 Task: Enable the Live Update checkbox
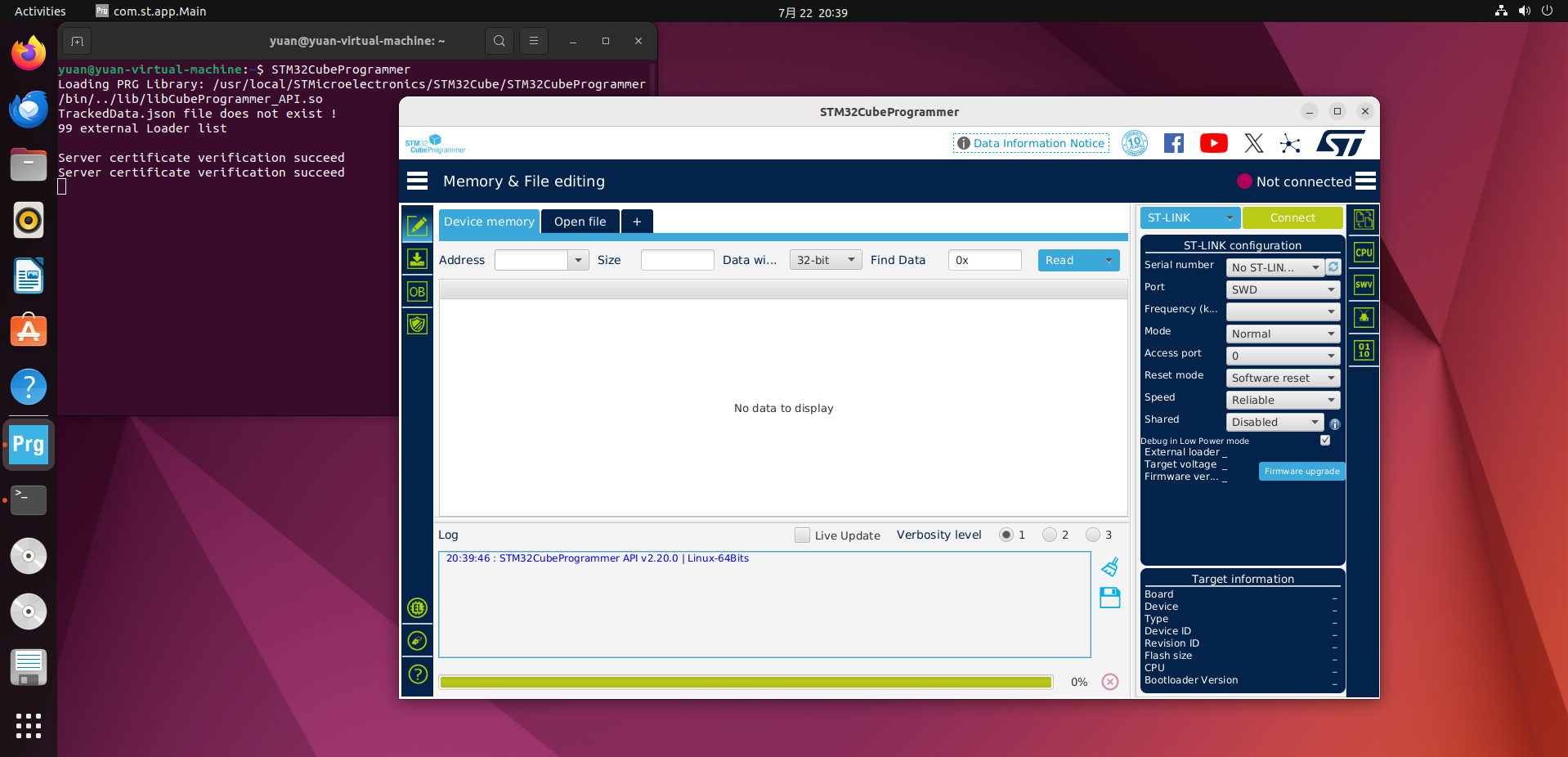click(x=802, y=535)
